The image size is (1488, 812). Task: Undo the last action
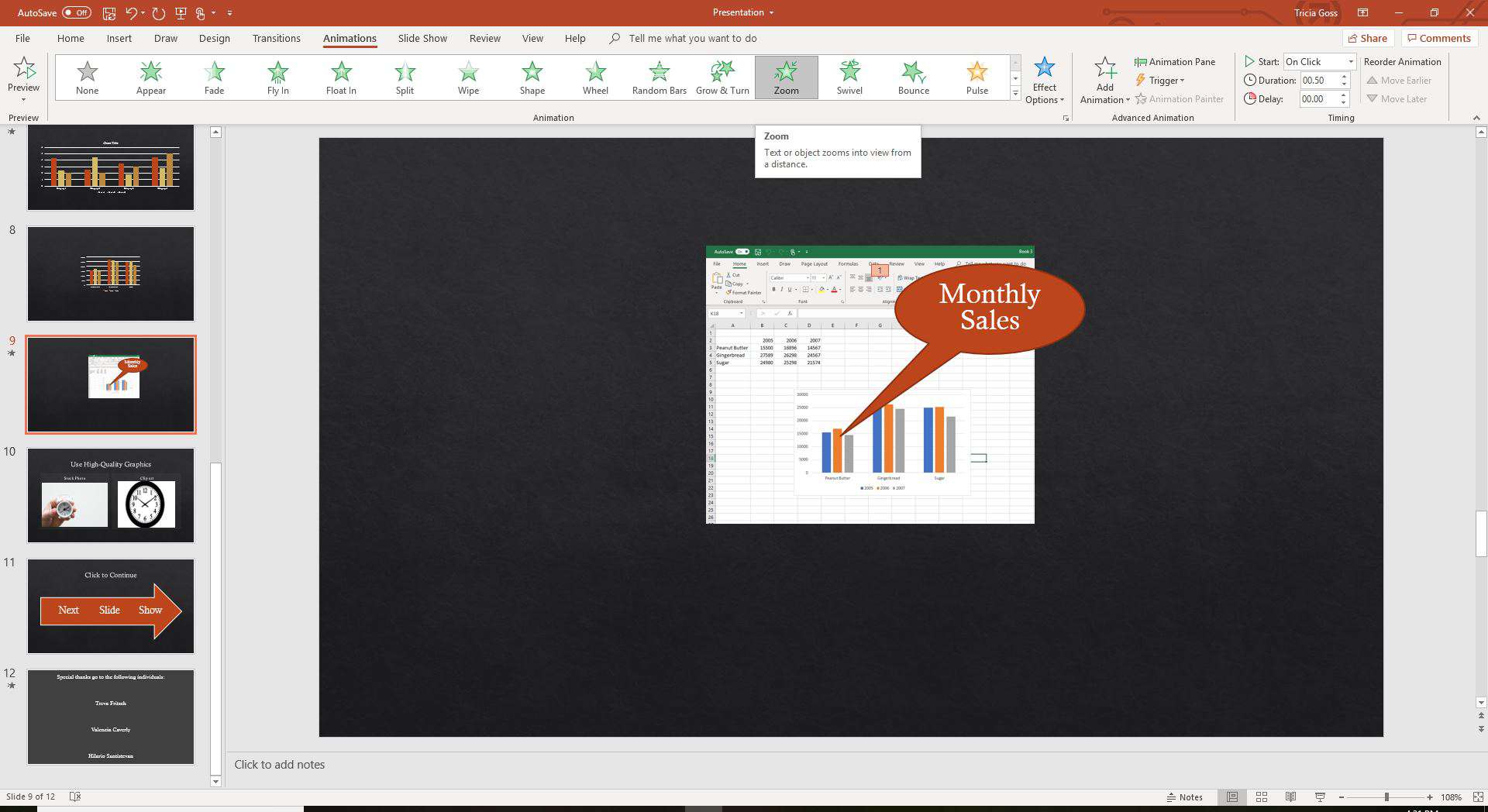(x=132, y=13)
